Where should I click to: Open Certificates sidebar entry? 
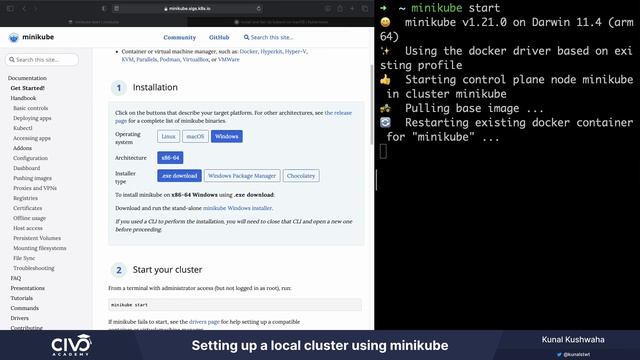click(28, 208)
